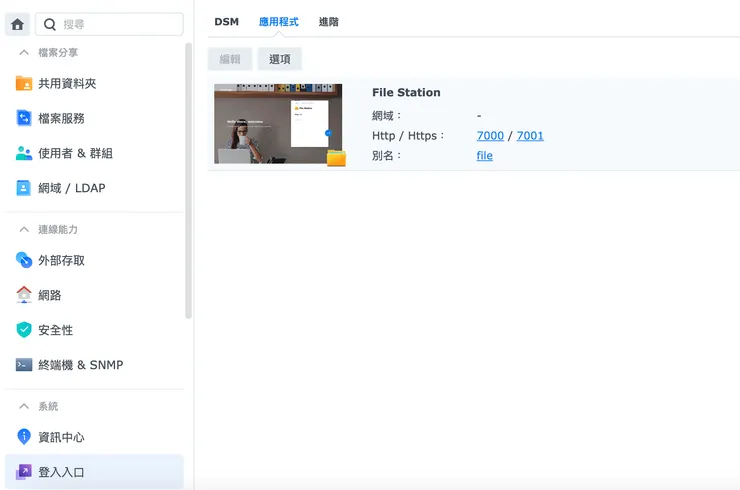Click the 檔案分享 section header text

click(58, 52)
